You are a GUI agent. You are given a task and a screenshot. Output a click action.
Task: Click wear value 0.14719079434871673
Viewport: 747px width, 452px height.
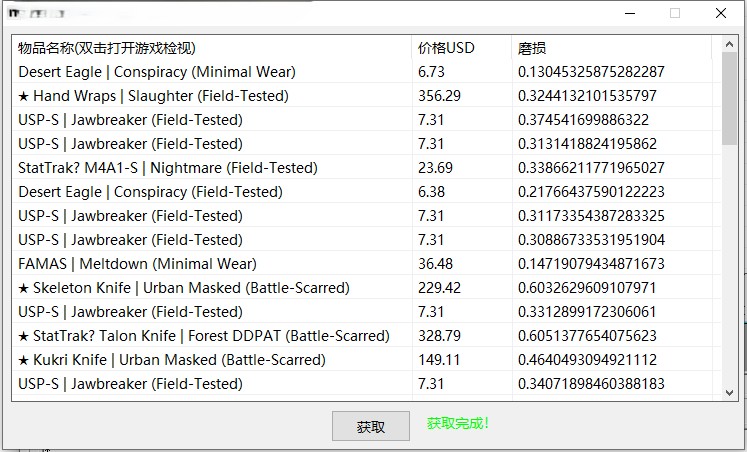click(x=591, y=264)
